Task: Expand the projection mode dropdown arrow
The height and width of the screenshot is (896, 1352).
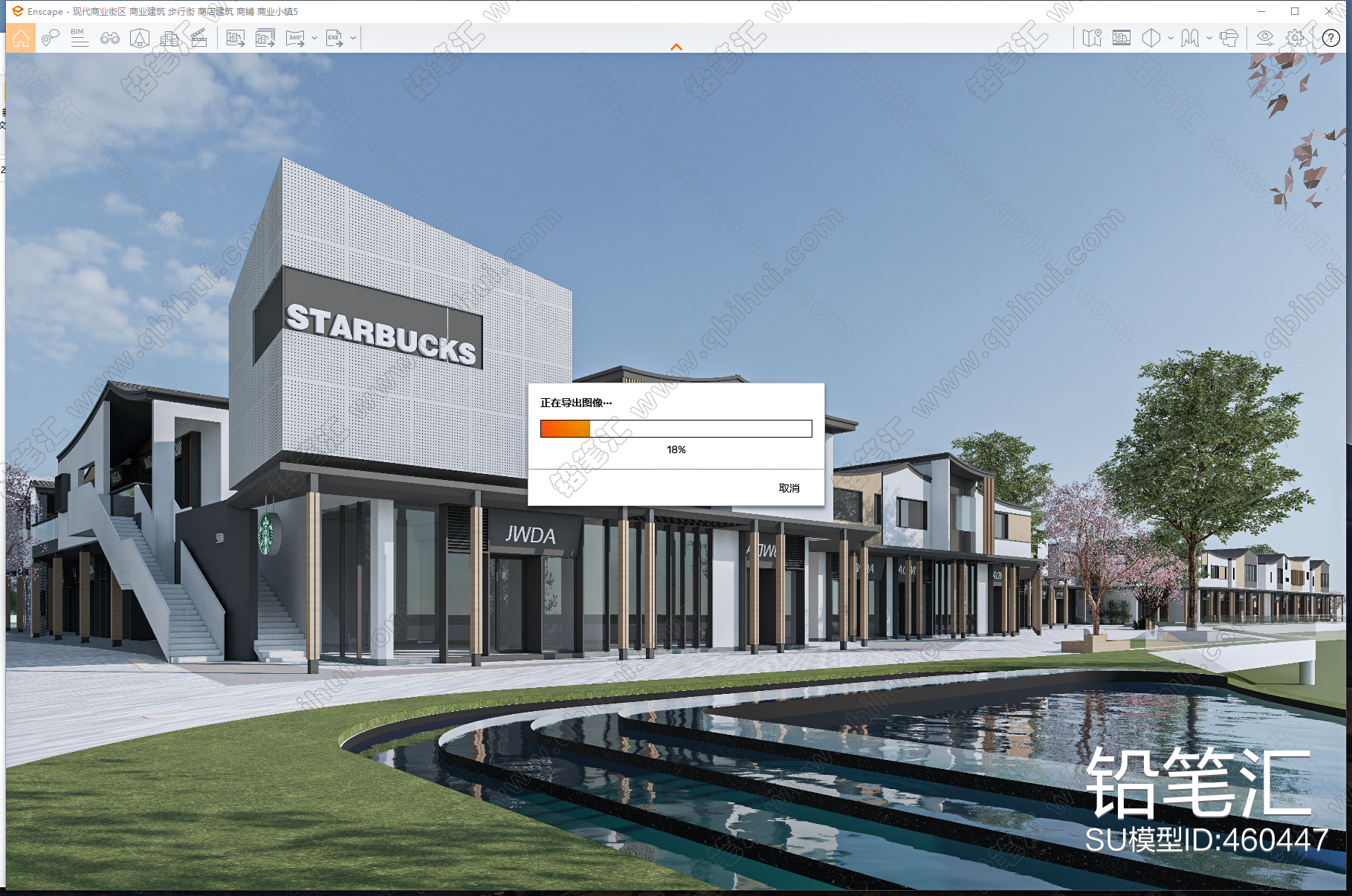Action: [1171, 38]
